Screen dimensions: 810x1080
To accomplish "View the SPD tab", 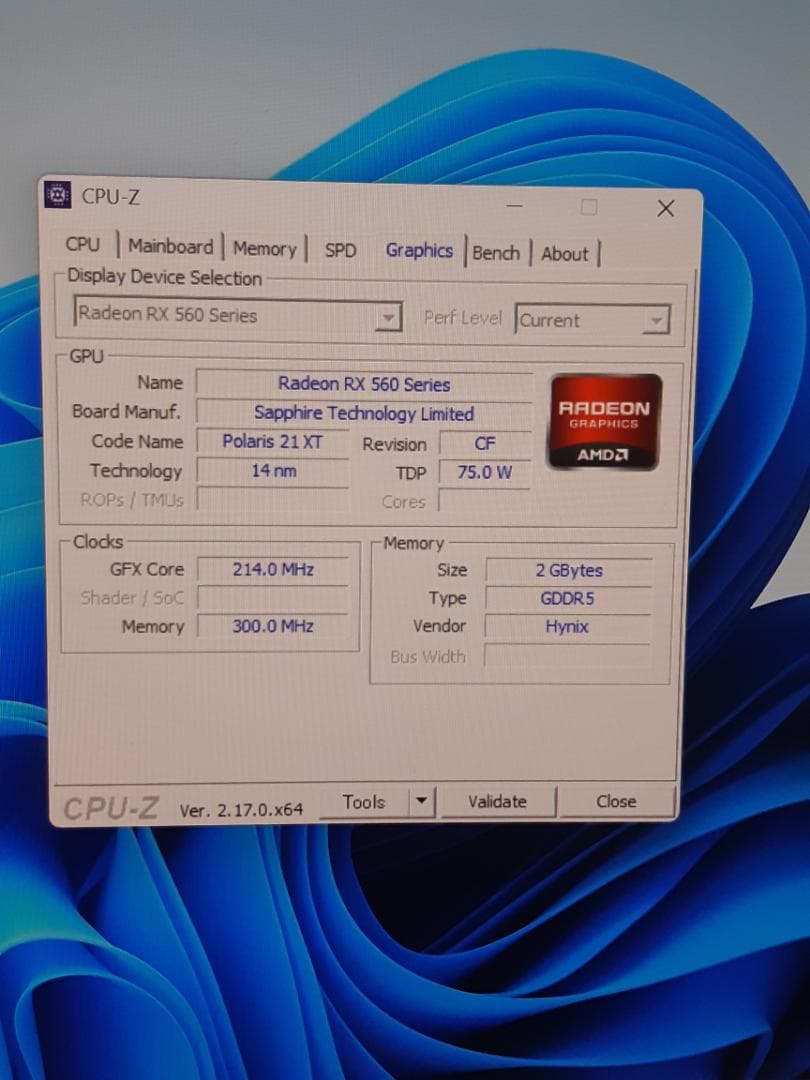I will [339, 251].
